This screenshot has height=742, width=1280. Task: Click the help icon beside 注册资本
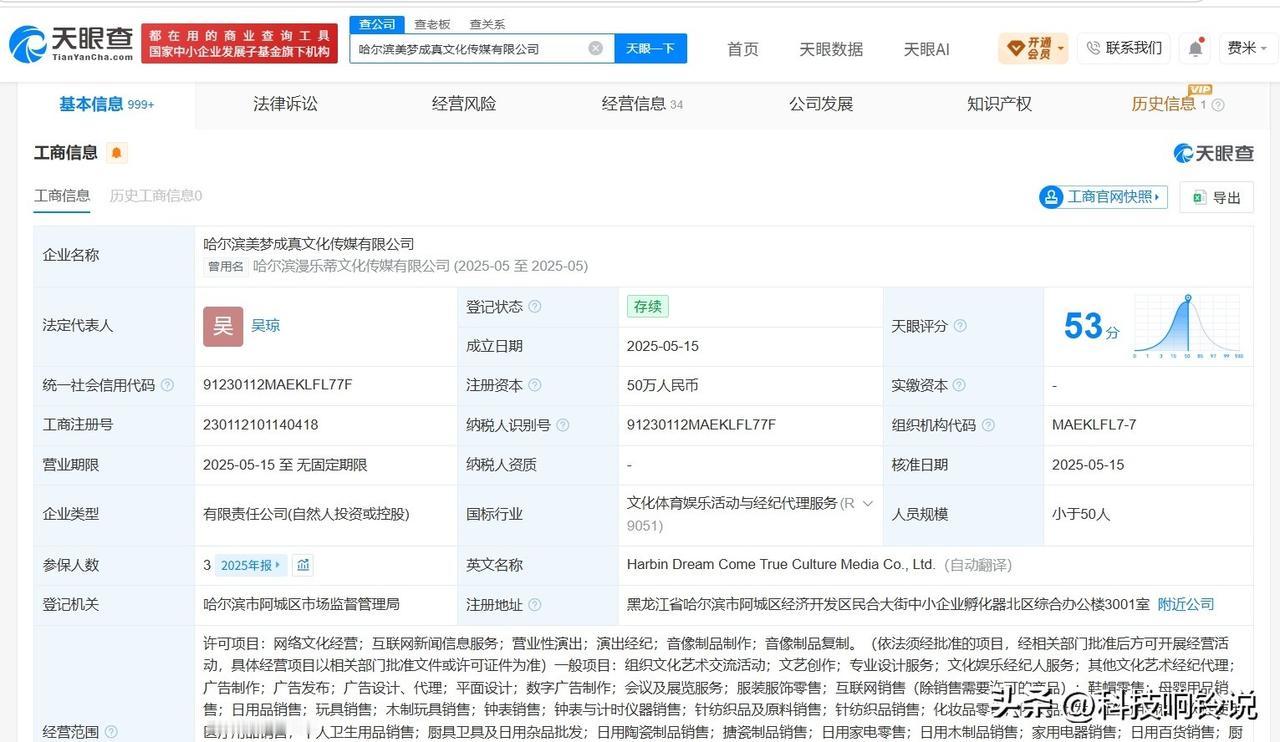click(x=535, y=385)
